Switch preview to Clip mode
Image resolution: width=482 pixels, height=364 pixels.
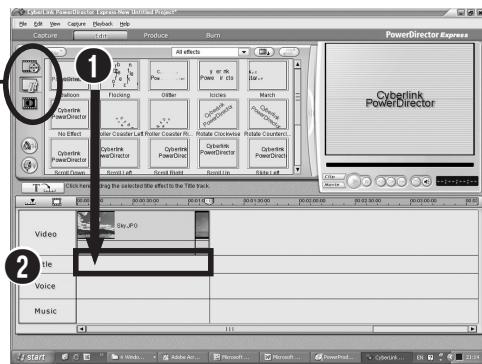334,177
